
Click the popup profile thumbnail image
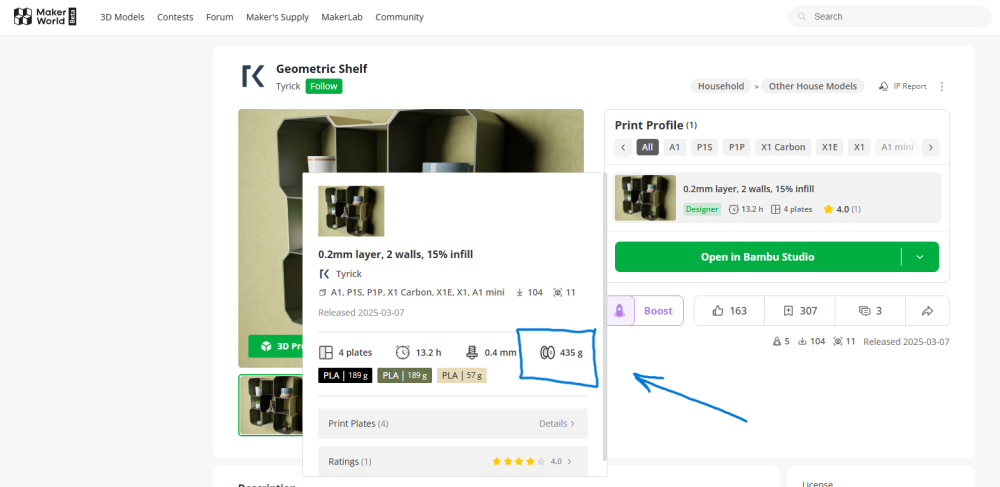click(351, 211)
